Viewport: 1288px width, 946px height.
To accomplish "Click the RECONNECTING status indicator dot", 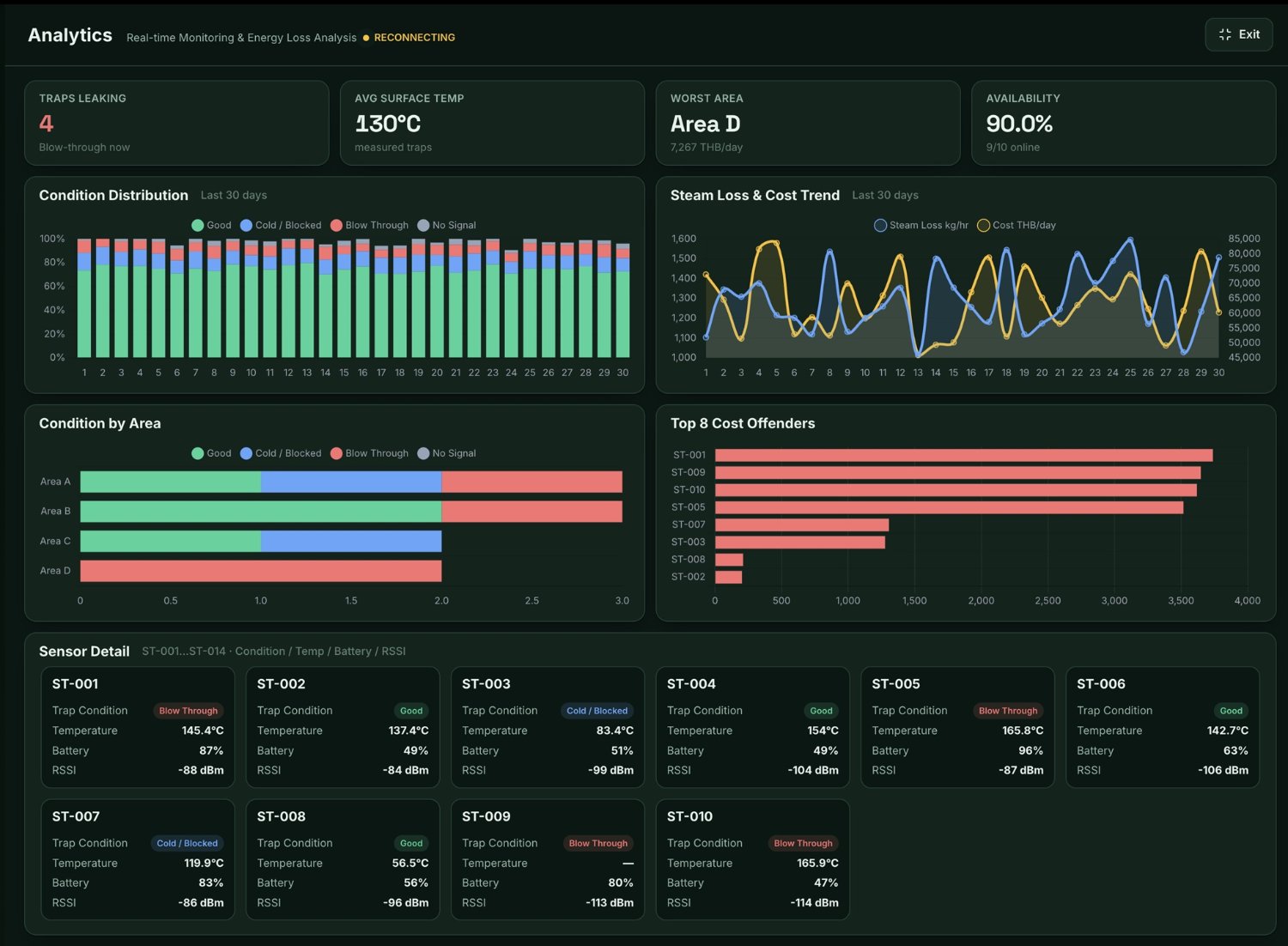I will [x=366, y=38].
